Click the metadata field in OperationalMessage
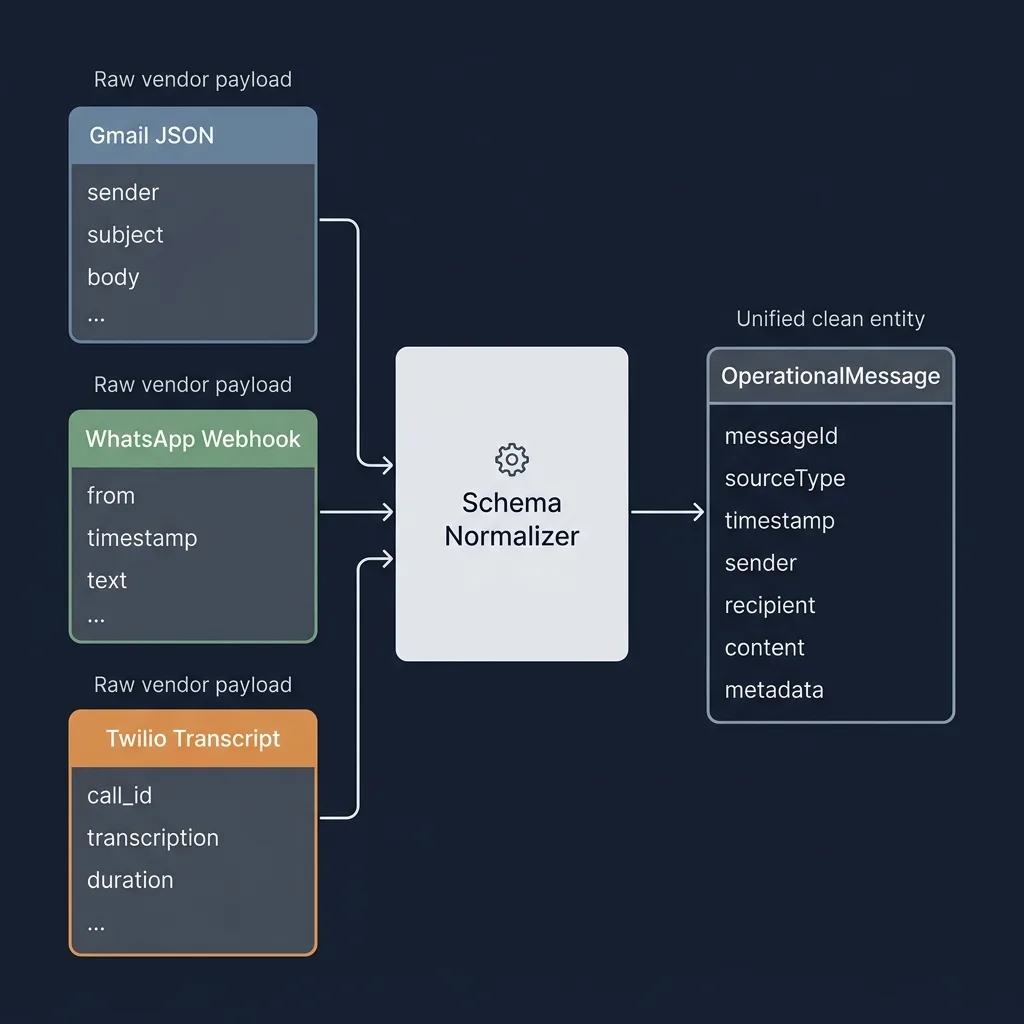This screenshot has width=1024, height=1024. [774, 690]
